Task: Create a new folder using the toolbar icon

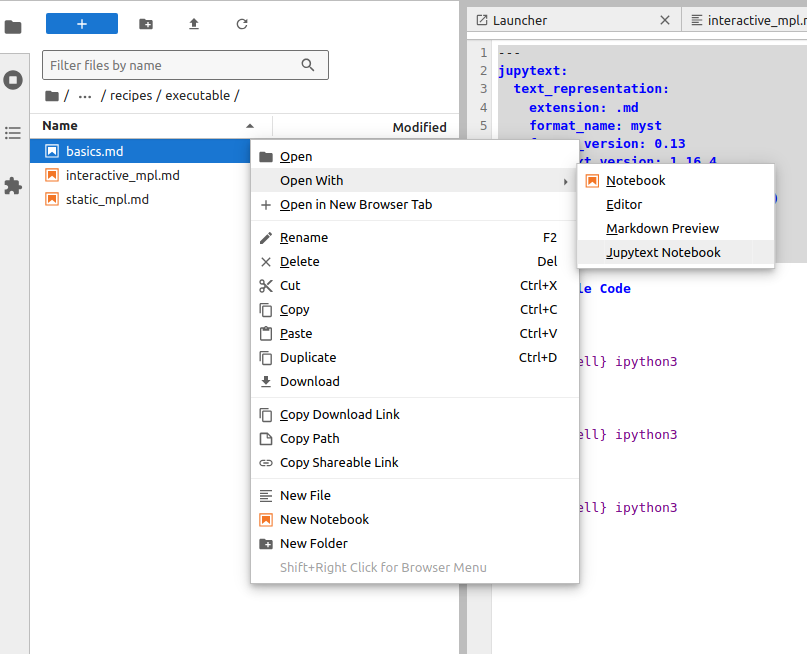Action: click(x=145, y=23)
